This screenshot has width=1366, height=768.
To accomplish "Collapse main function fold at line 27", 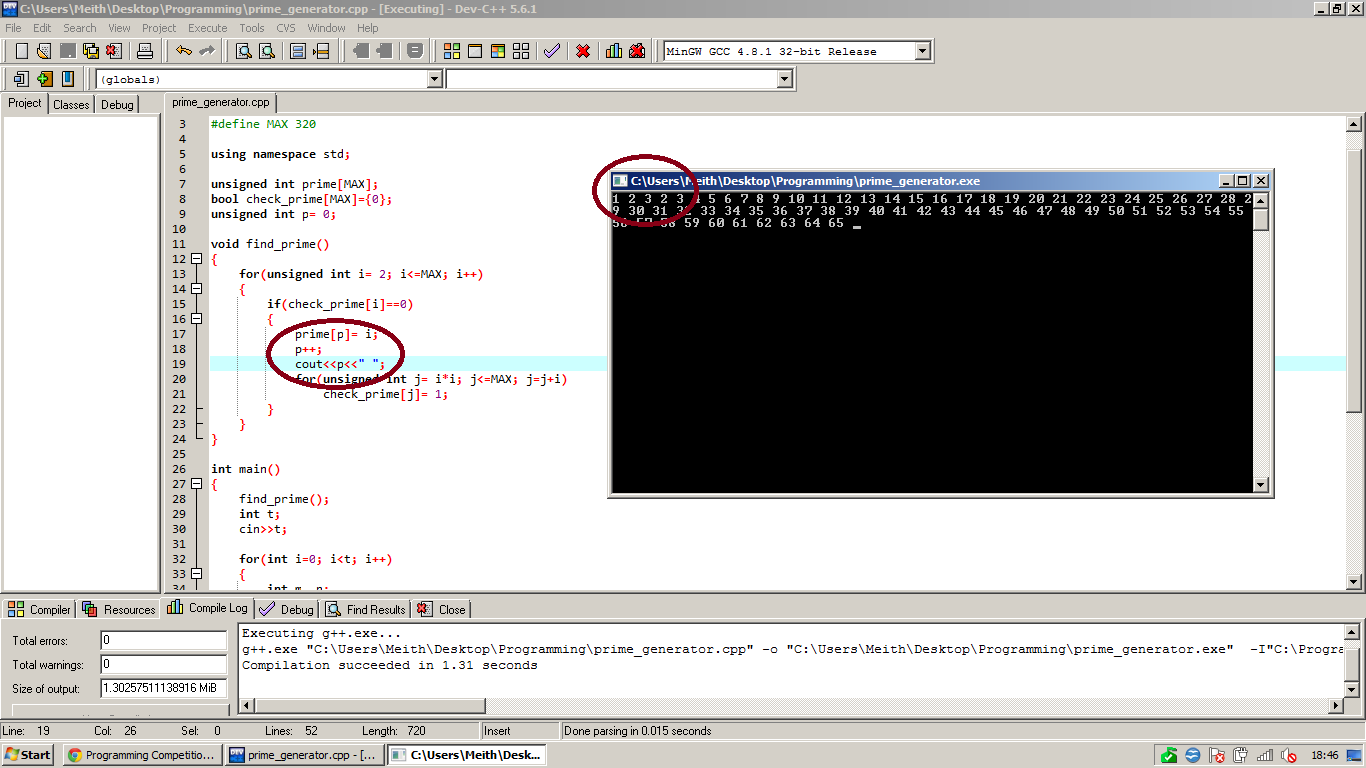I will coord(197,484).
